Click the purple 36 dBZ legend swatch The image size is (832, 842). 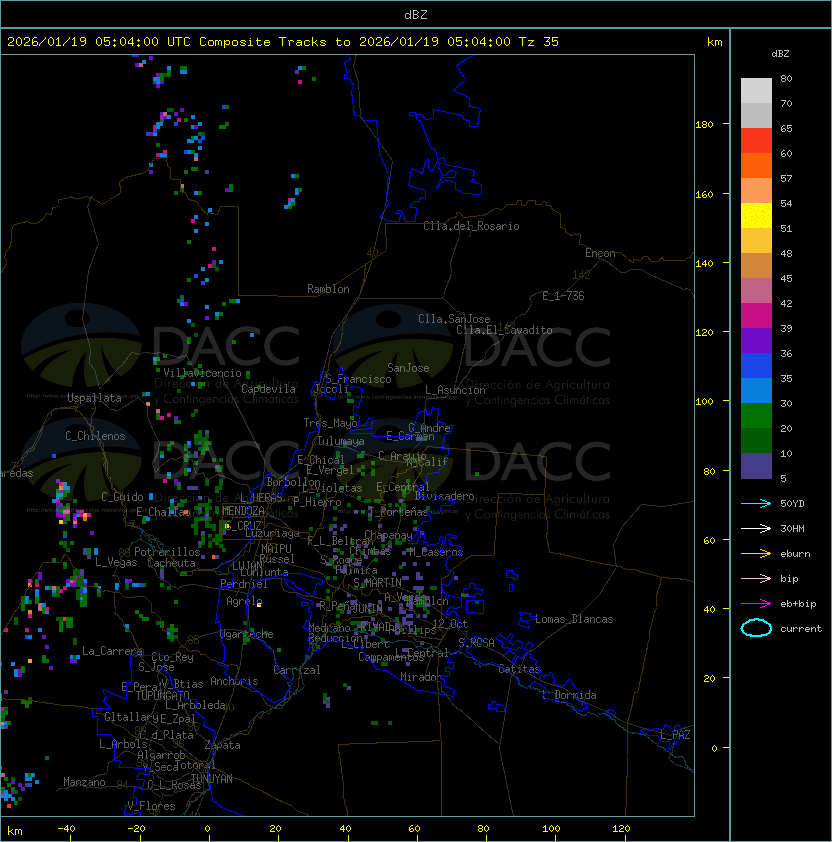(x=756, y=341)
